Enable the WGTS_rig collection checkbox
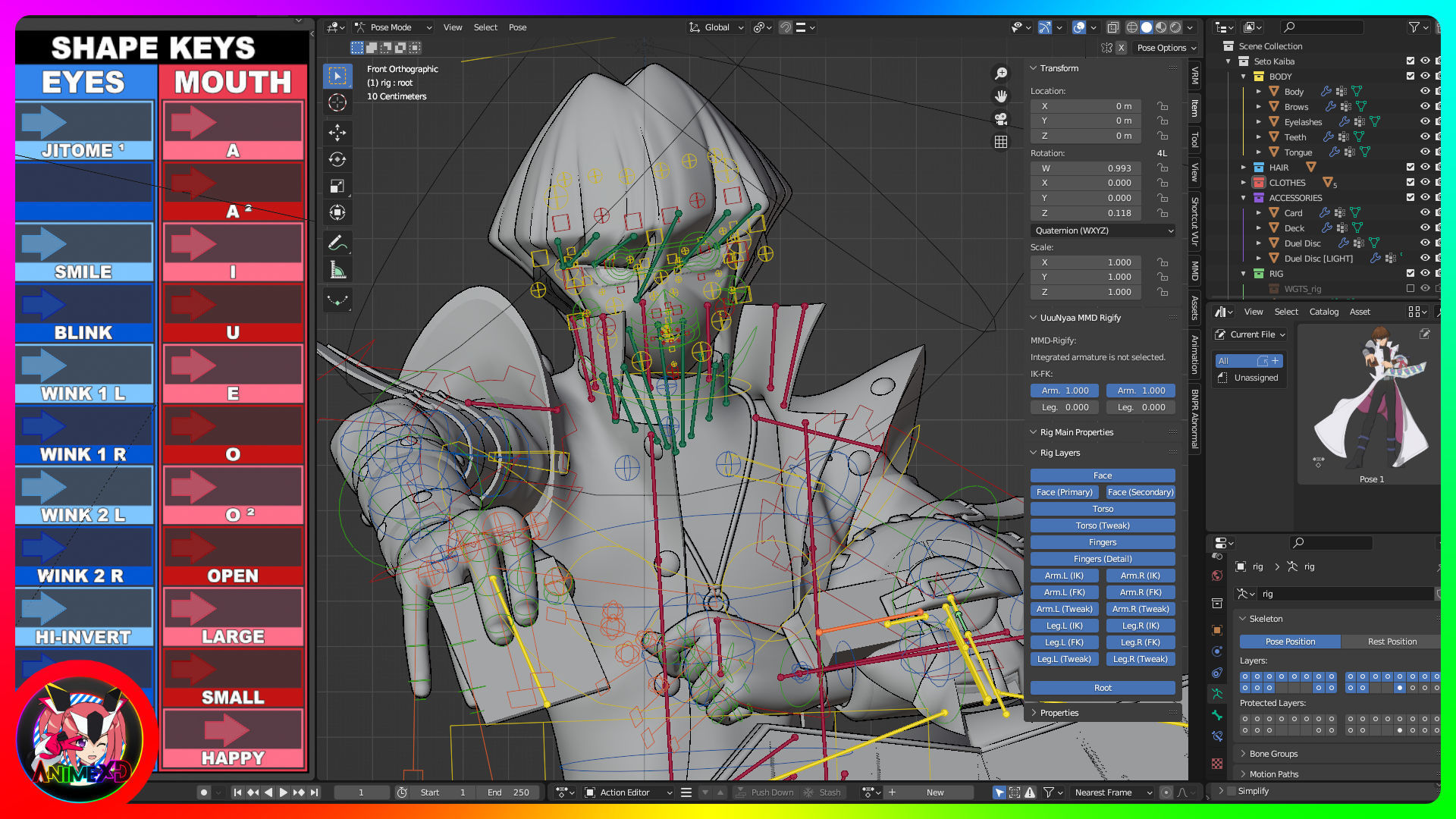 [1410, 288]
